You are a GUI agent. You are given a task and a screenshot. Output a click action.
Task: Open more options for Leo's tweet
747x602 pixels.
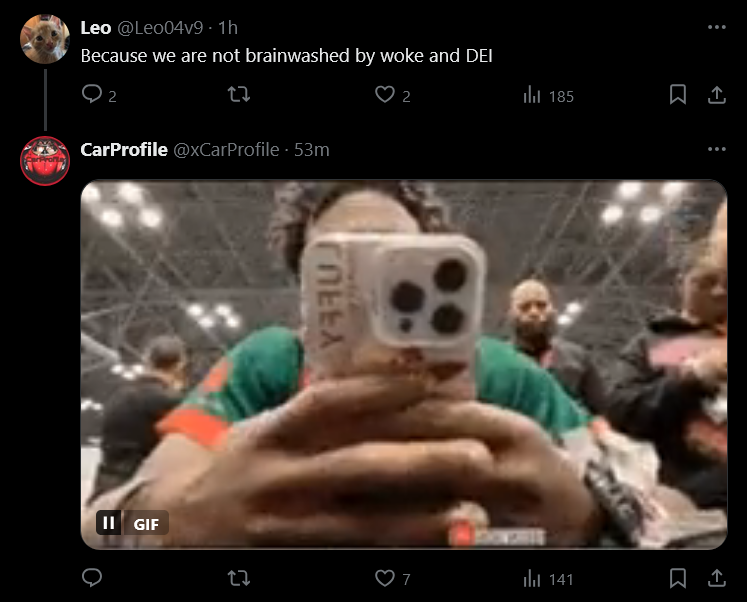pyautogui.click(x=717, y=27)
